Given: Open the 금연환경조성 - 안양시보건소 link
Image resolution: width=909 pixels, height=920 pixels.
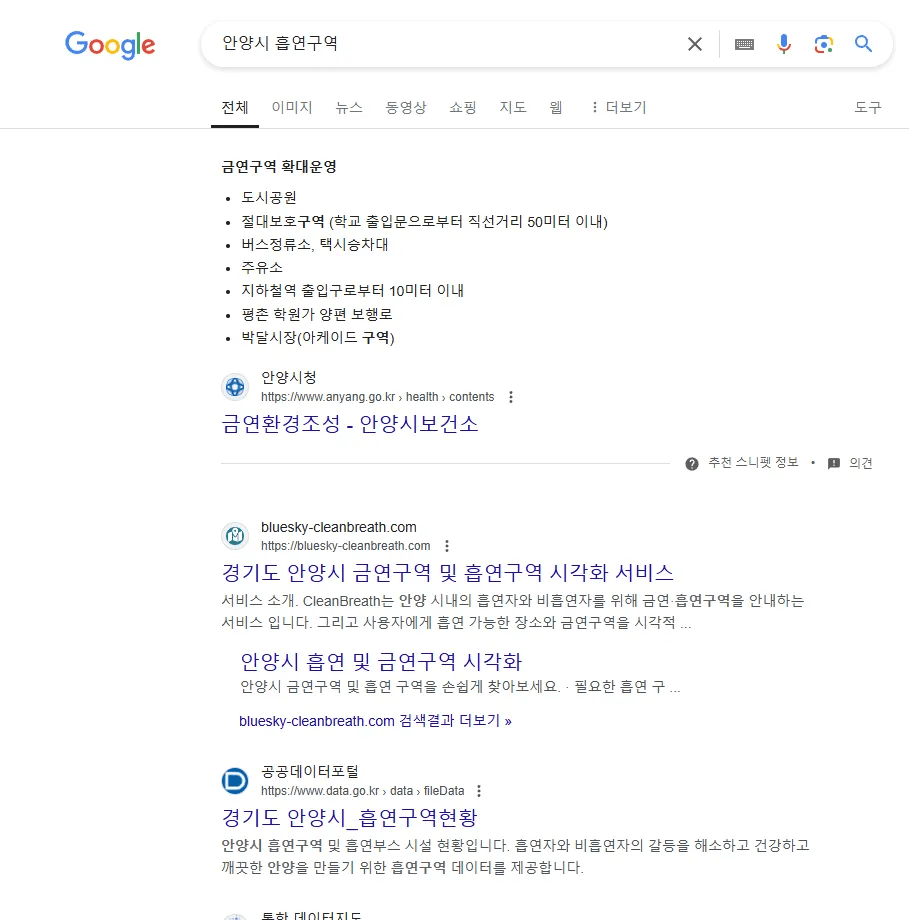Looking at the screenshot, I should click(x=350, y=424).
